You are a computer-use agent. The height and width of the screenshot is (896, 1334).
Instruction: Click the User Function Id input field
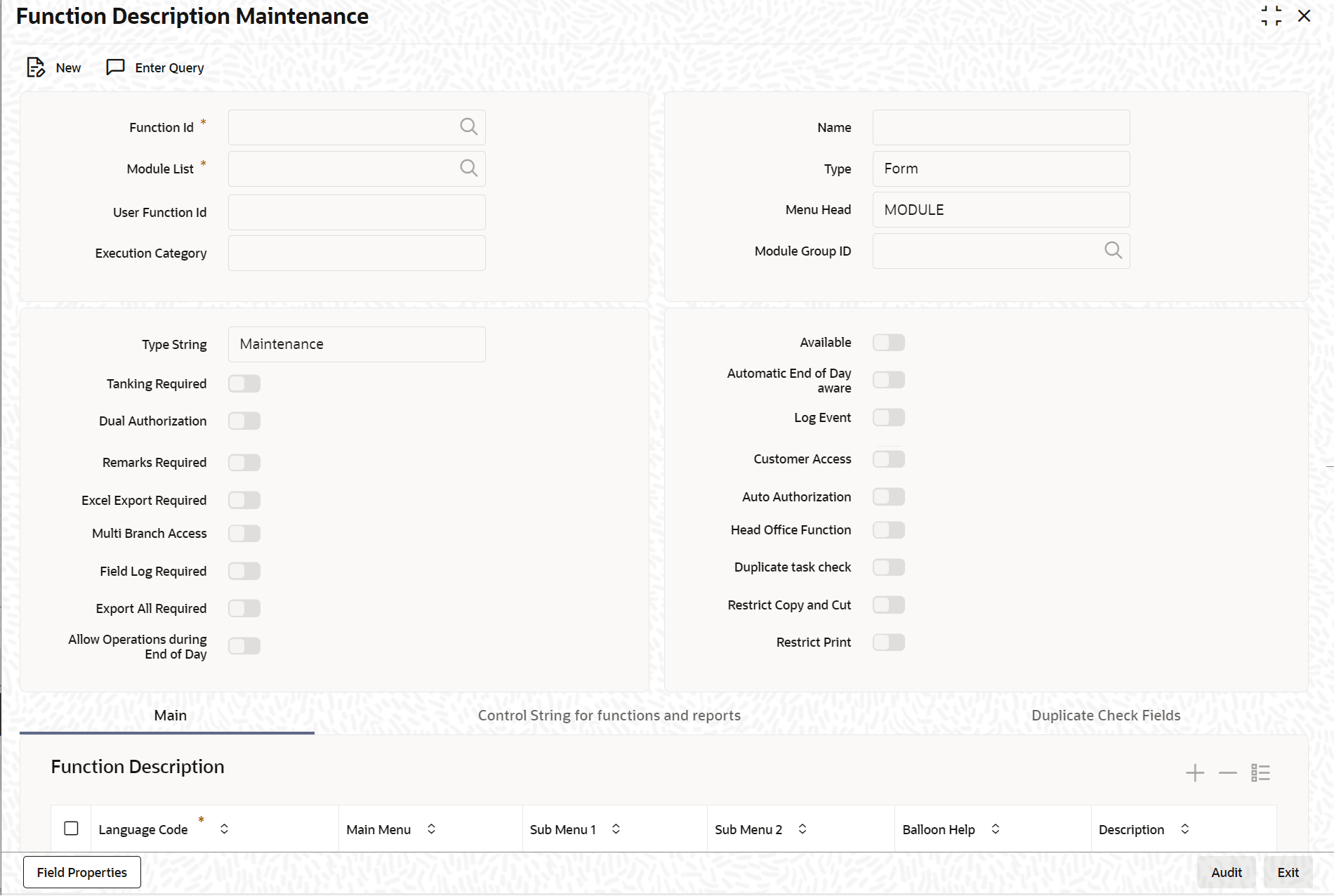coord(357,212)
